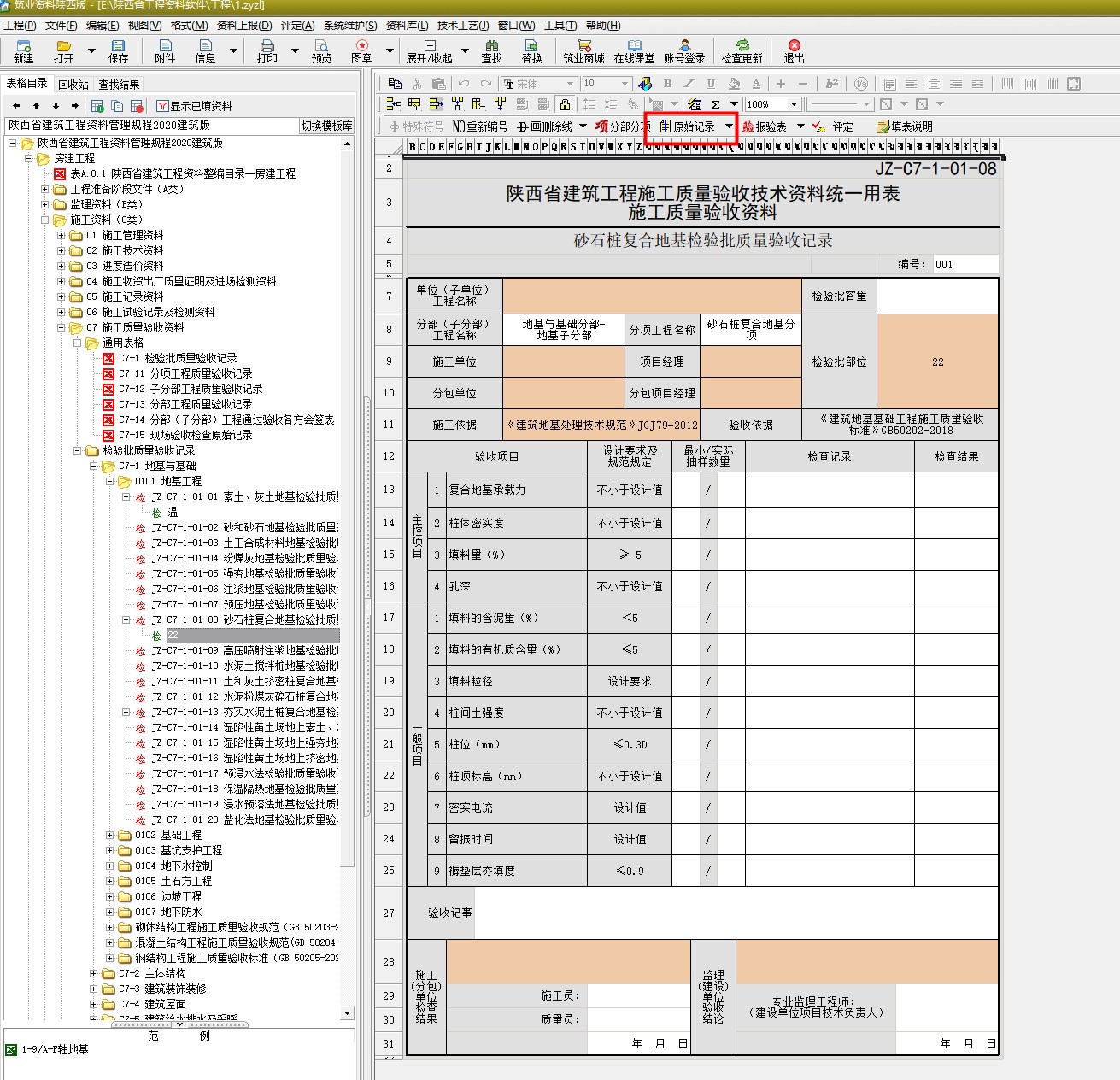Expand the C1 施工管理资料 folder
1120x1080 pixels.
(x=62, y=235)
